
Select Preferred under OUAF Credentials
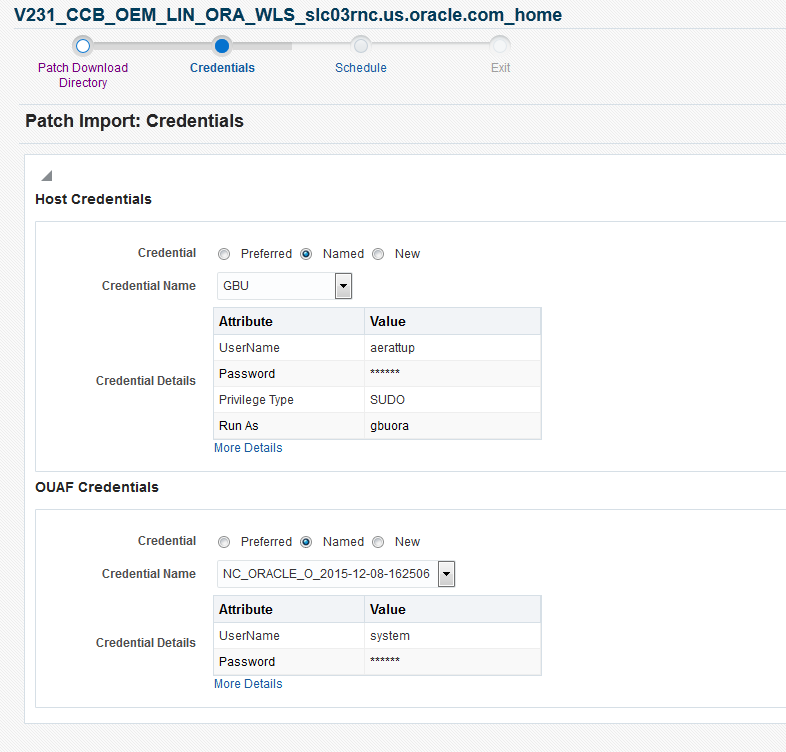(x=224, y=542)
